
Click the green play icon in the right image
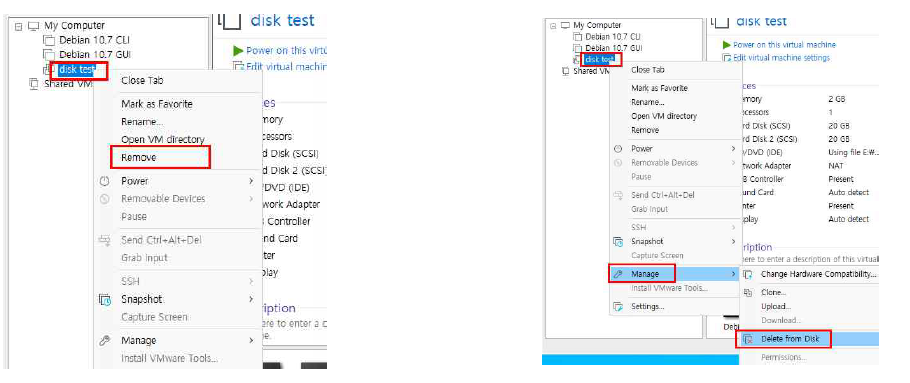click(727, 45)
